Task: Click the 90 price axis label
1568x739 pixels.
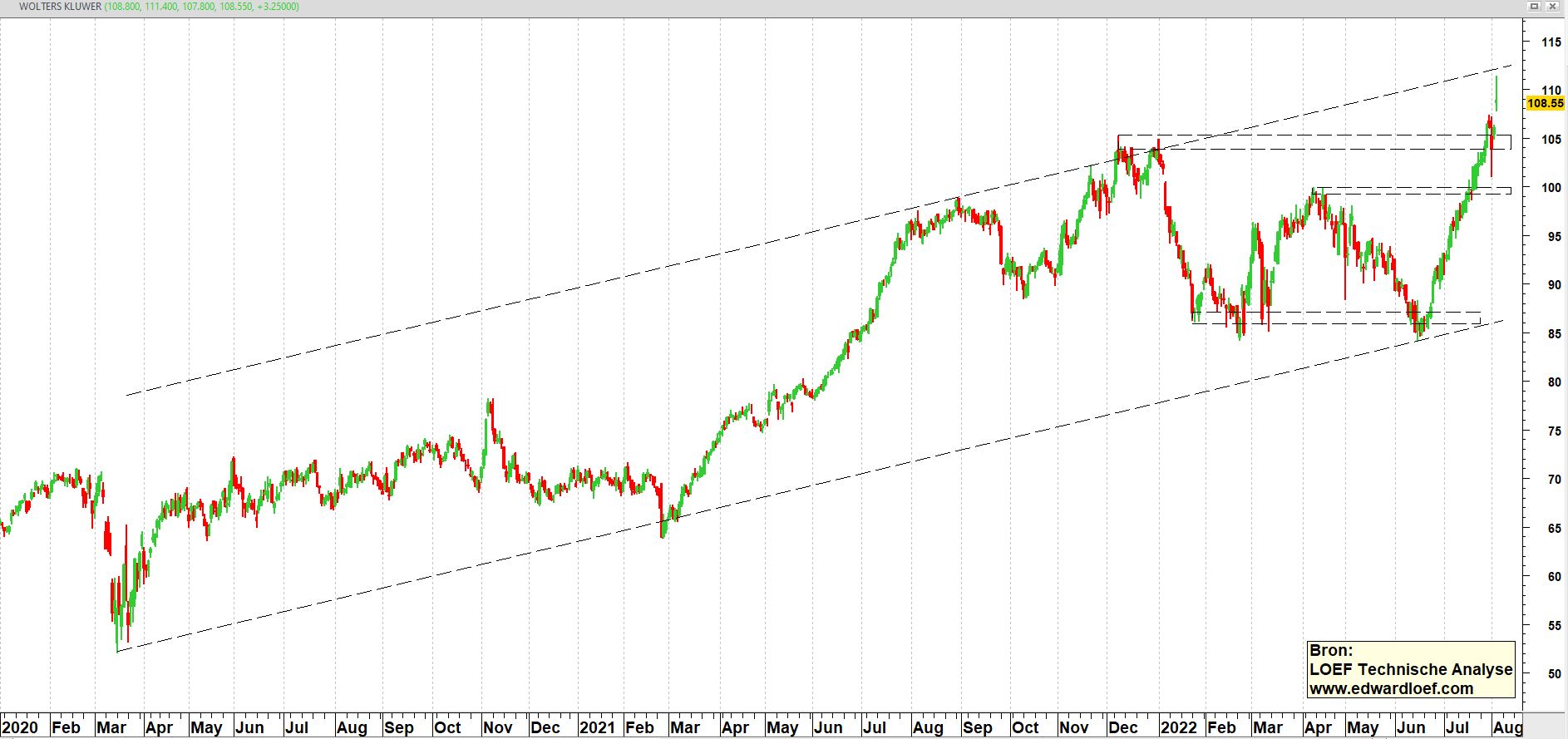Action: [1554, 284]
